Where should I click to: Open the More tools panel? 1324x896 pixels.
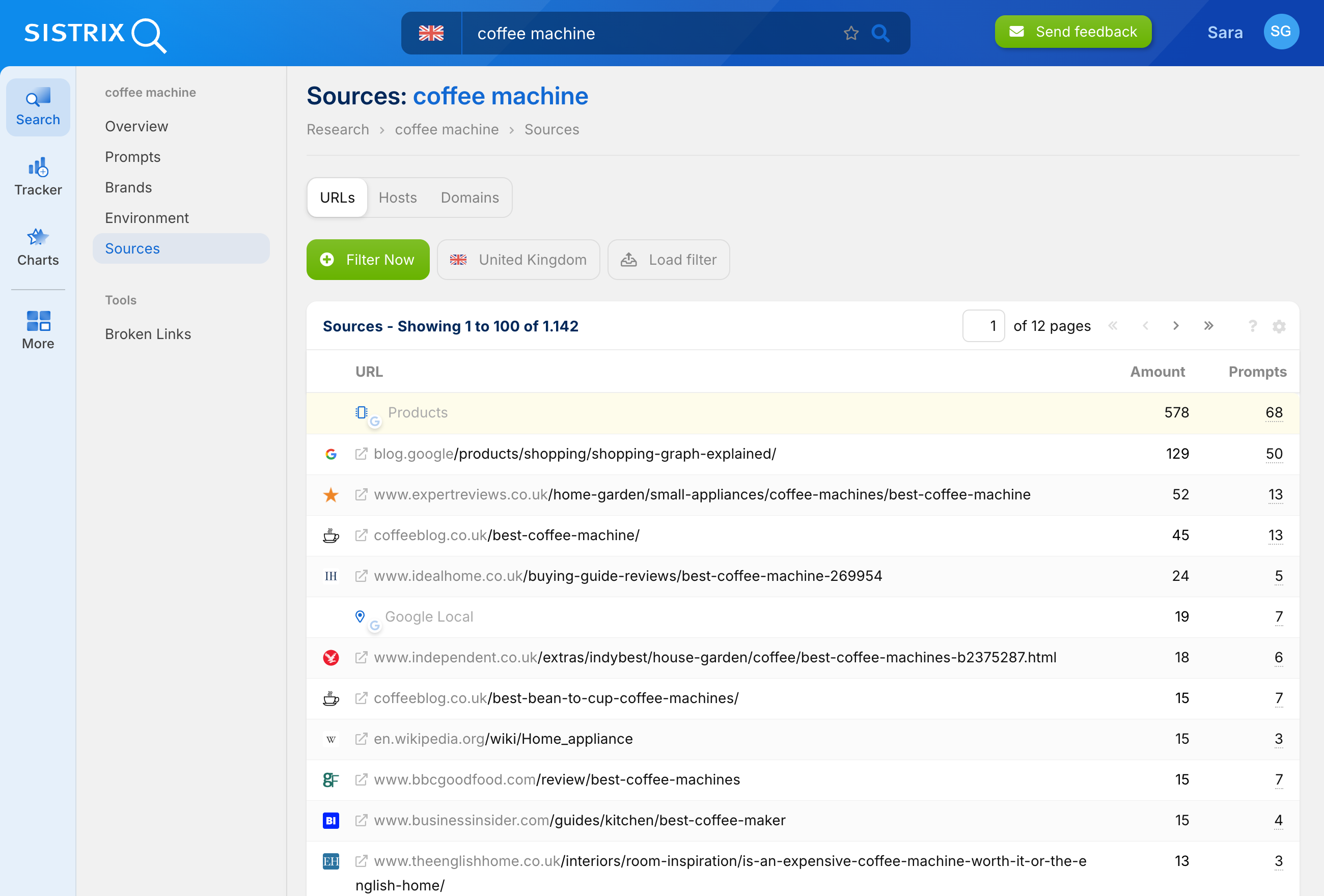pos(38,329)
